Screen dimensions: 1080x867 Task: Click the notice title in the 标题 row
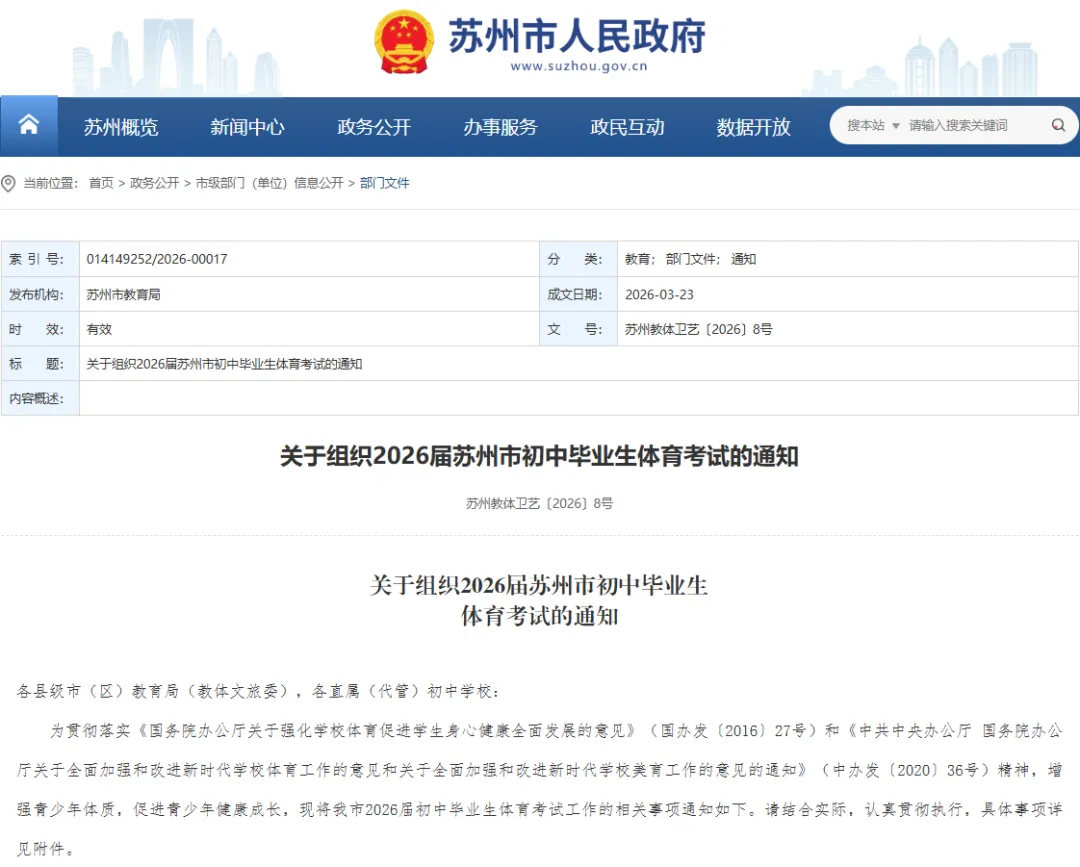(x=225, y=364)
